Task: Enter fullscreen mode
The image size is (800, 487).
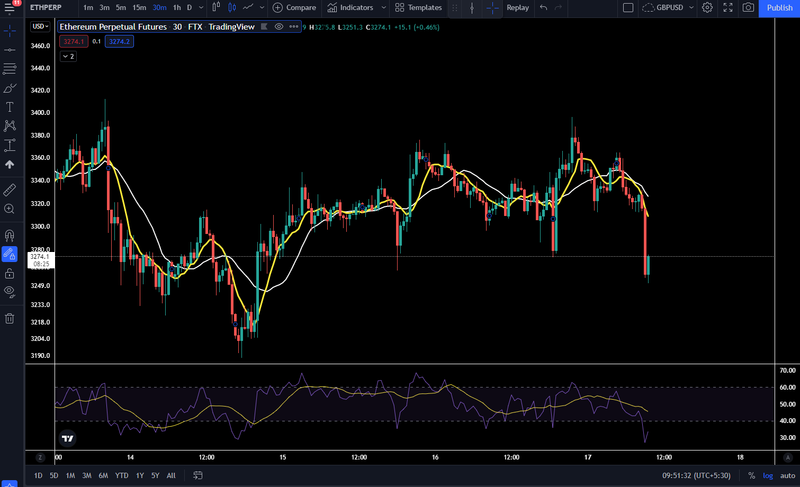Action: (728, 8)
